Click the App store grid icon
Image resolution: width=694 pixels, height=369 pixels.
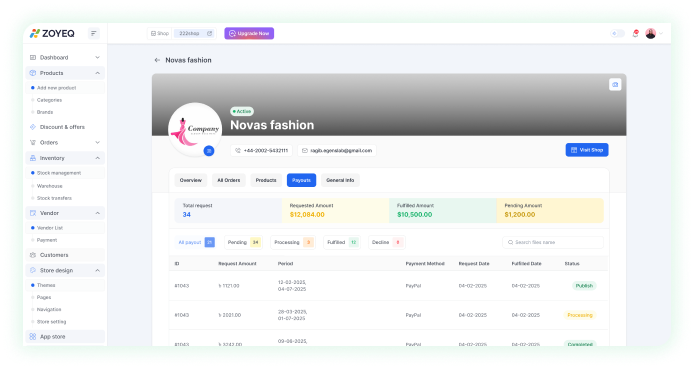click(33, 337)
